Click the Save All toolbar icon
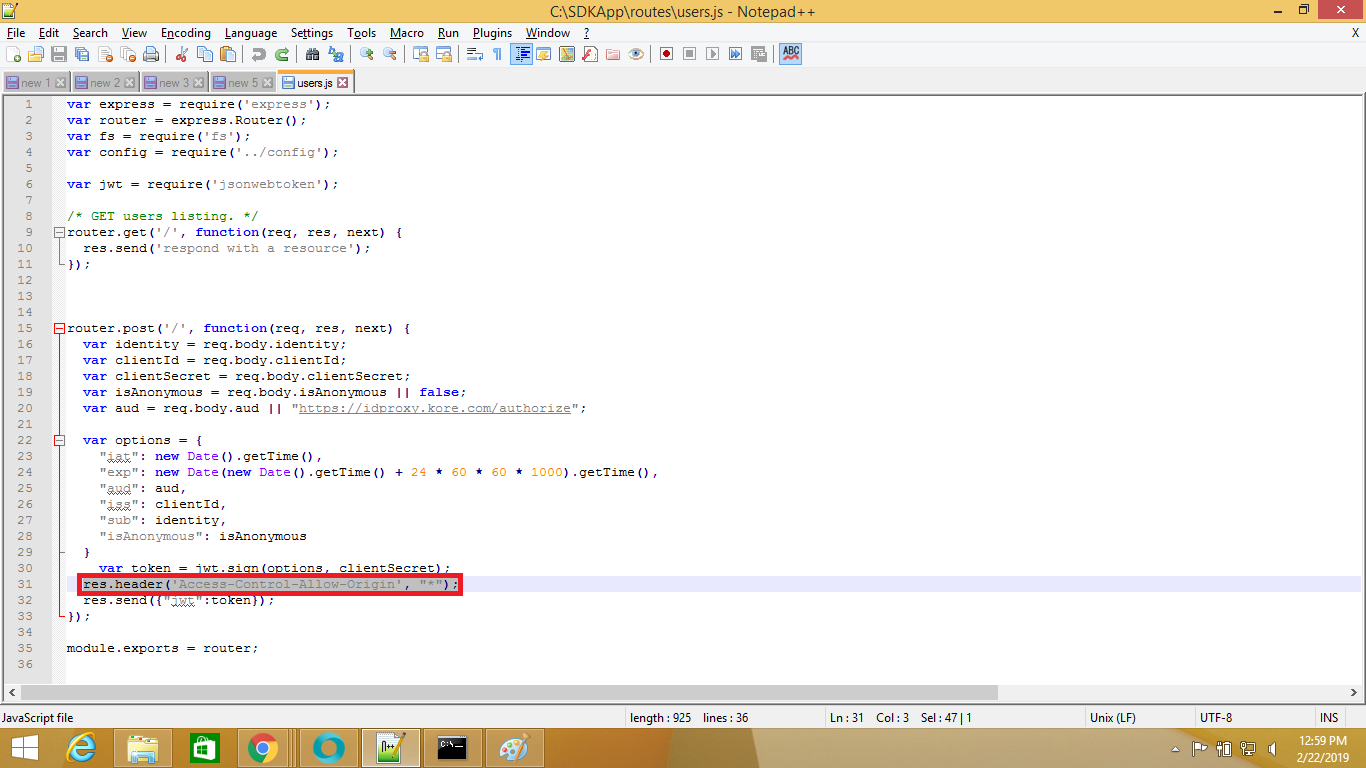 pos(81,54)
